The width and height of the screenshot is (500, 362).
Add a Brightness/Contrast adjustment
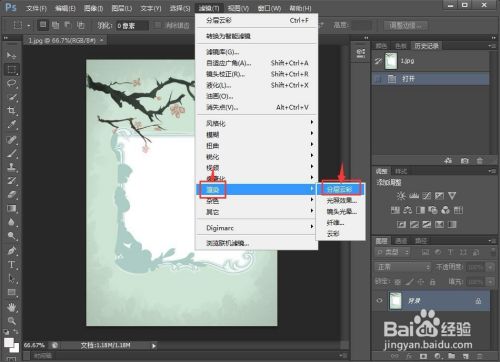[x=401, y=196]
